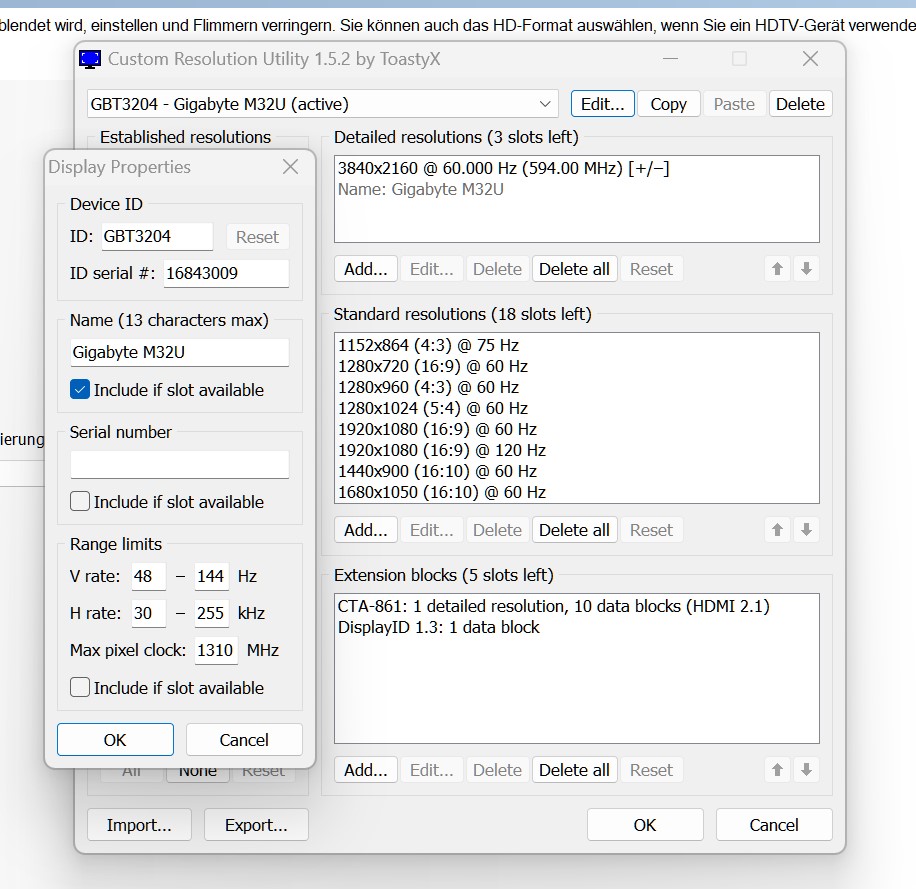
Task: Enable Include if slot available for Serial number
Action: pos(81,502)
